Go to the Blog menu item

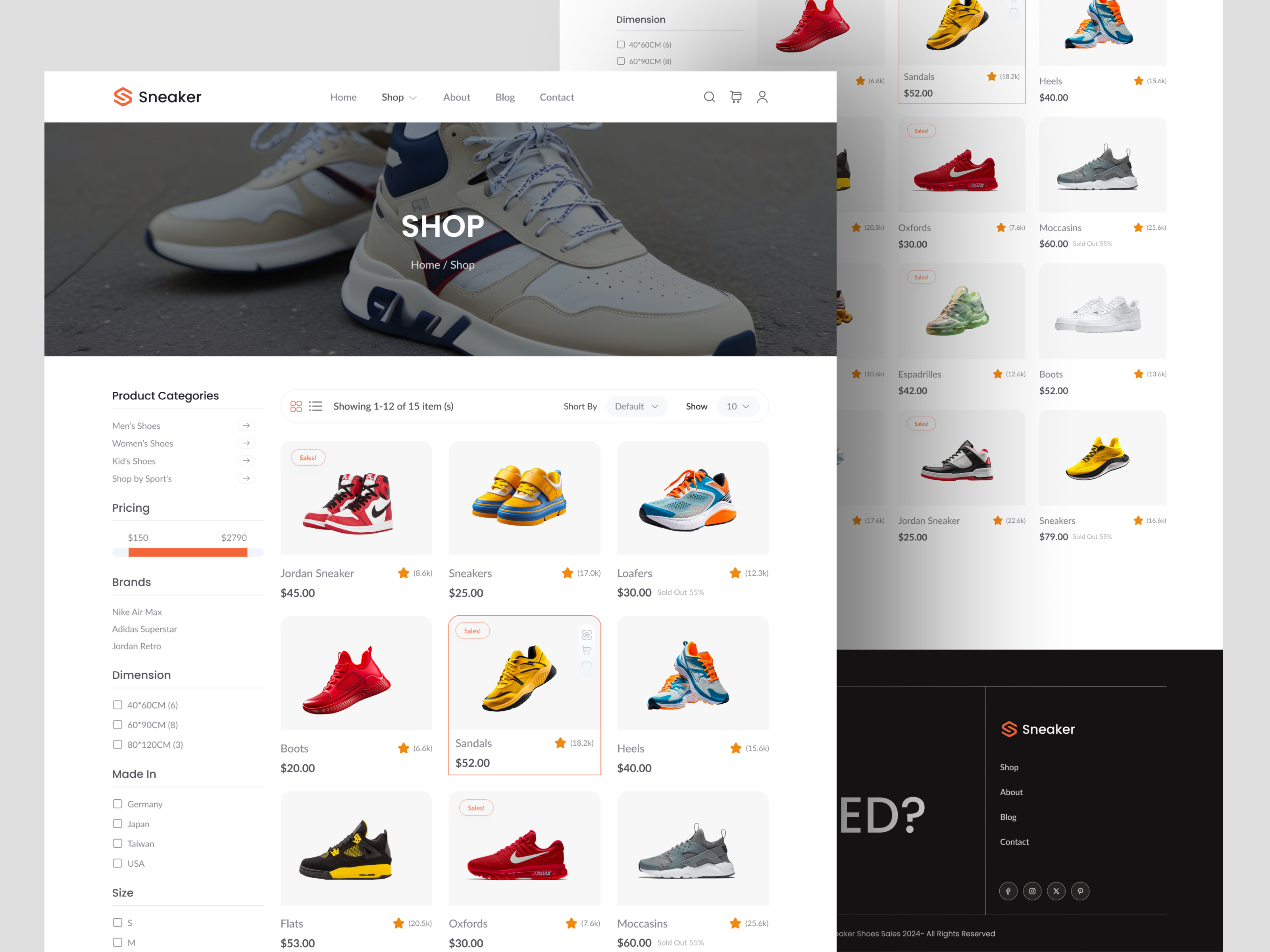coord(505,97)
